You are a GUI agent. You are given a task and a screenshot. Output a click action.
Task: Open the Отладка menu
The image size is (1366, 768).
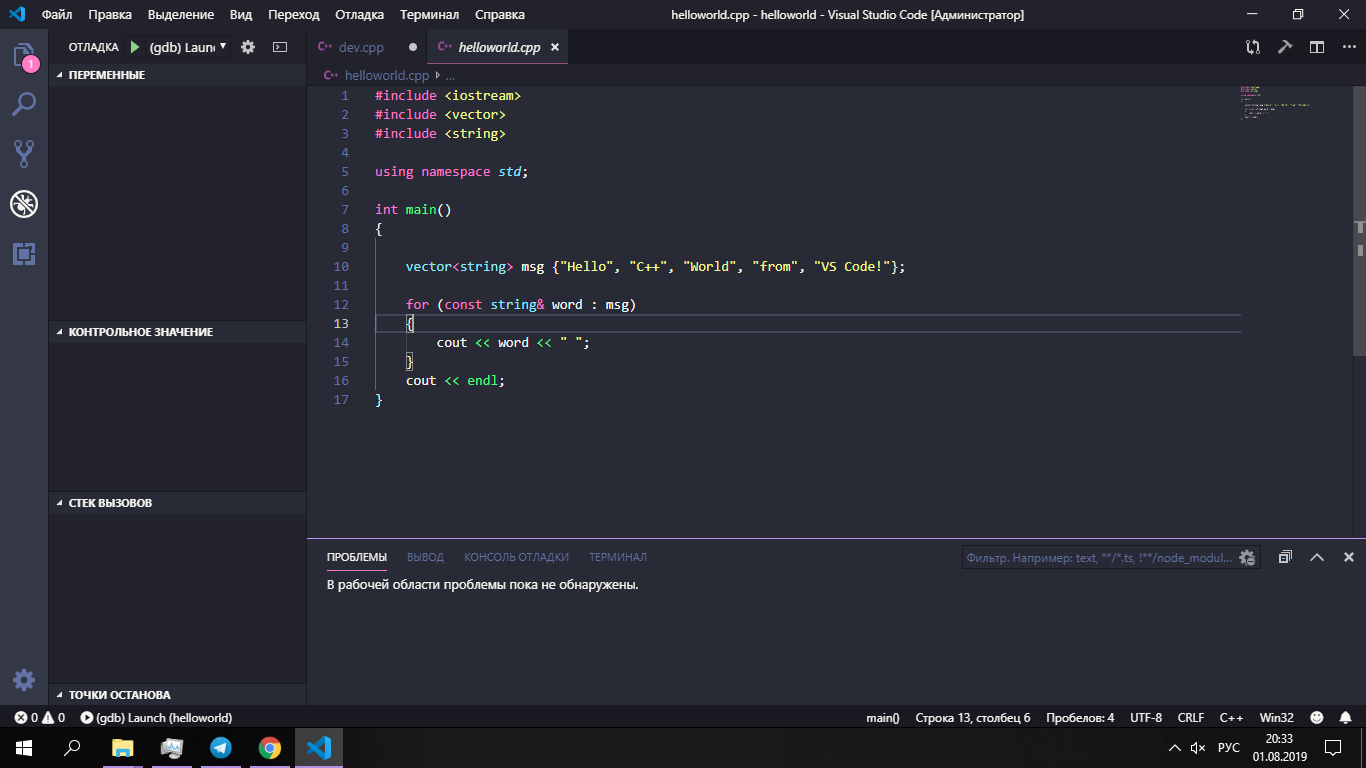point(360,15)
